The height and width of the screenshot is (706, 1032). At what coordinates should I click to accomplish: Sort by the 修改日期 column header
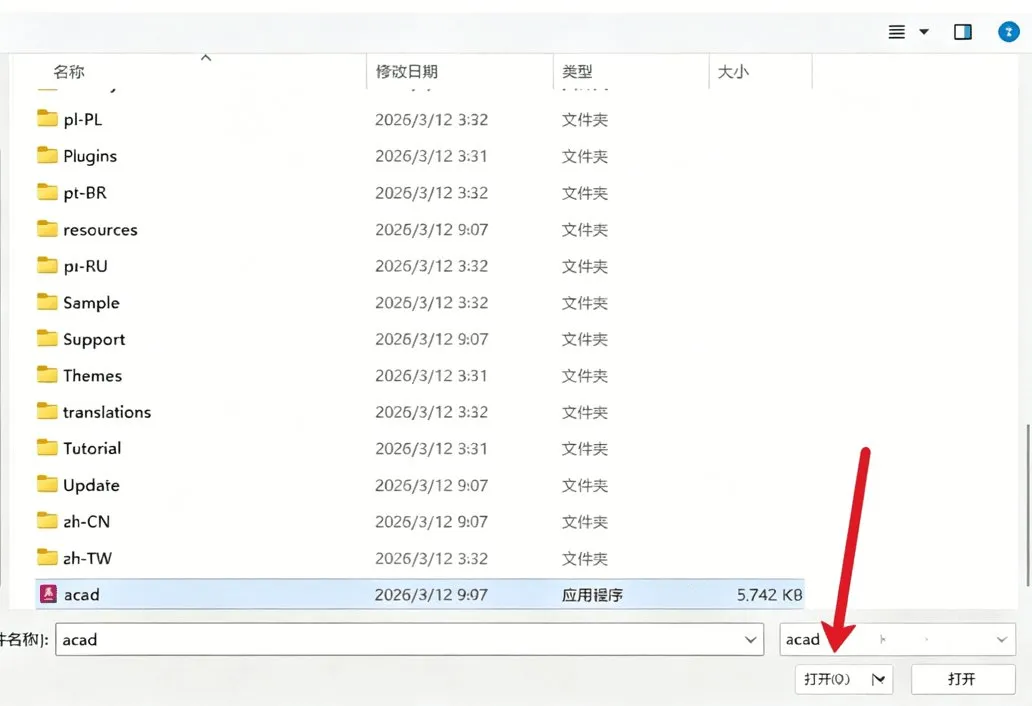pyautogui.click(x=407, y=71)
